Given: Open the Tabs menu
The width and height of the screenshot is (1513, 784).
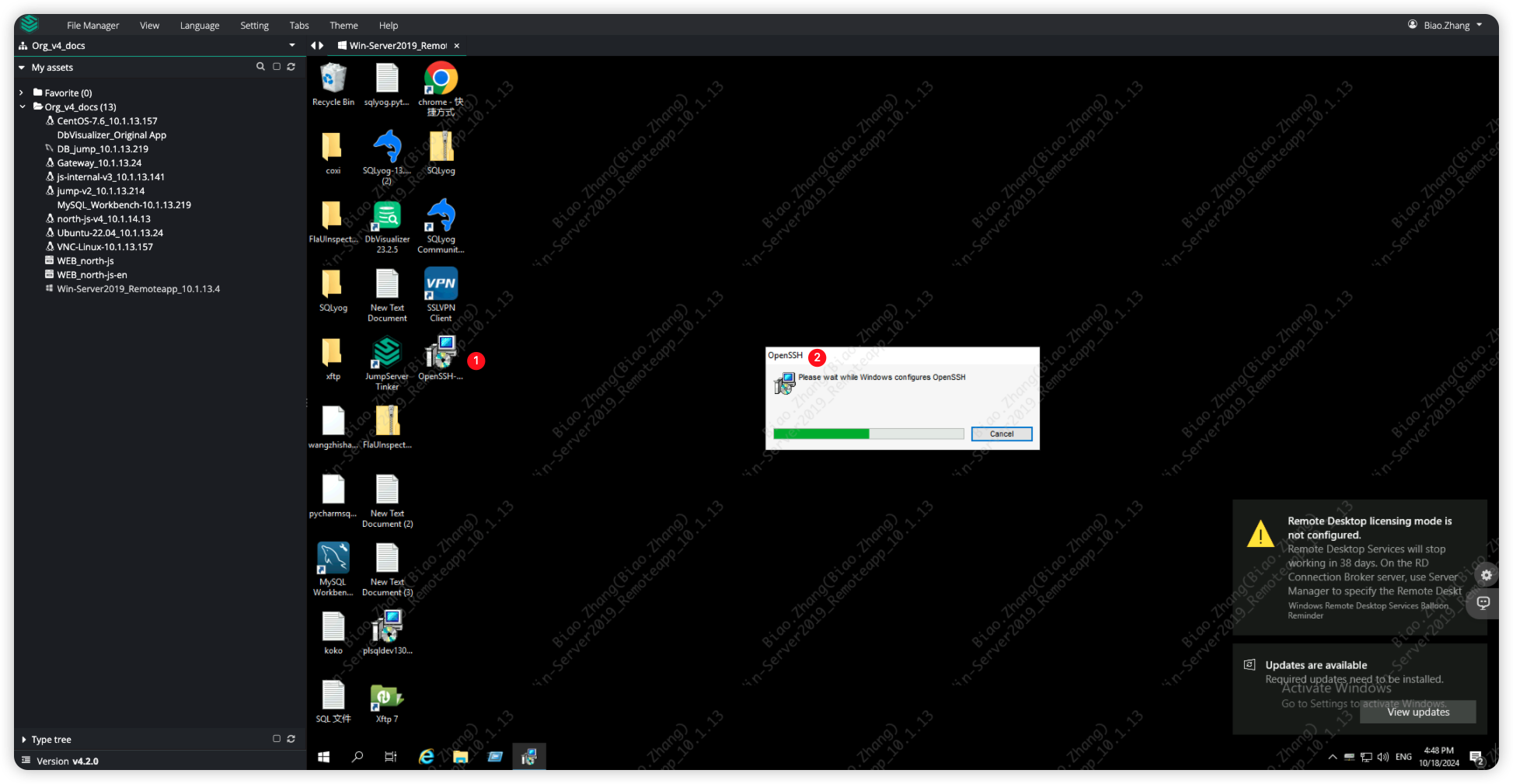Looking at the screenshot, I should pos(299,26).
